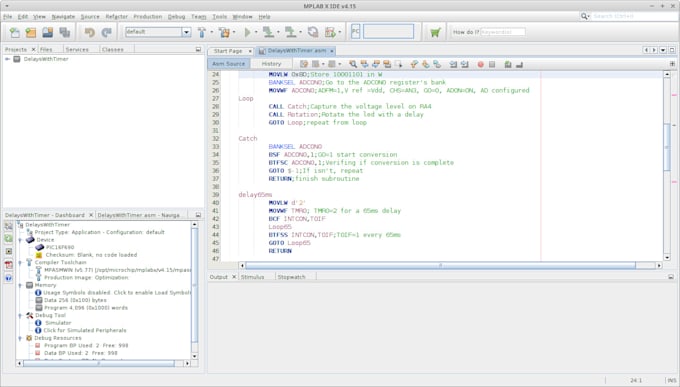Viewport: 680px width, 387px height.
Task: Toggle Rectangular Selection in editor toolbar
Action: click(x=398, y=64)
